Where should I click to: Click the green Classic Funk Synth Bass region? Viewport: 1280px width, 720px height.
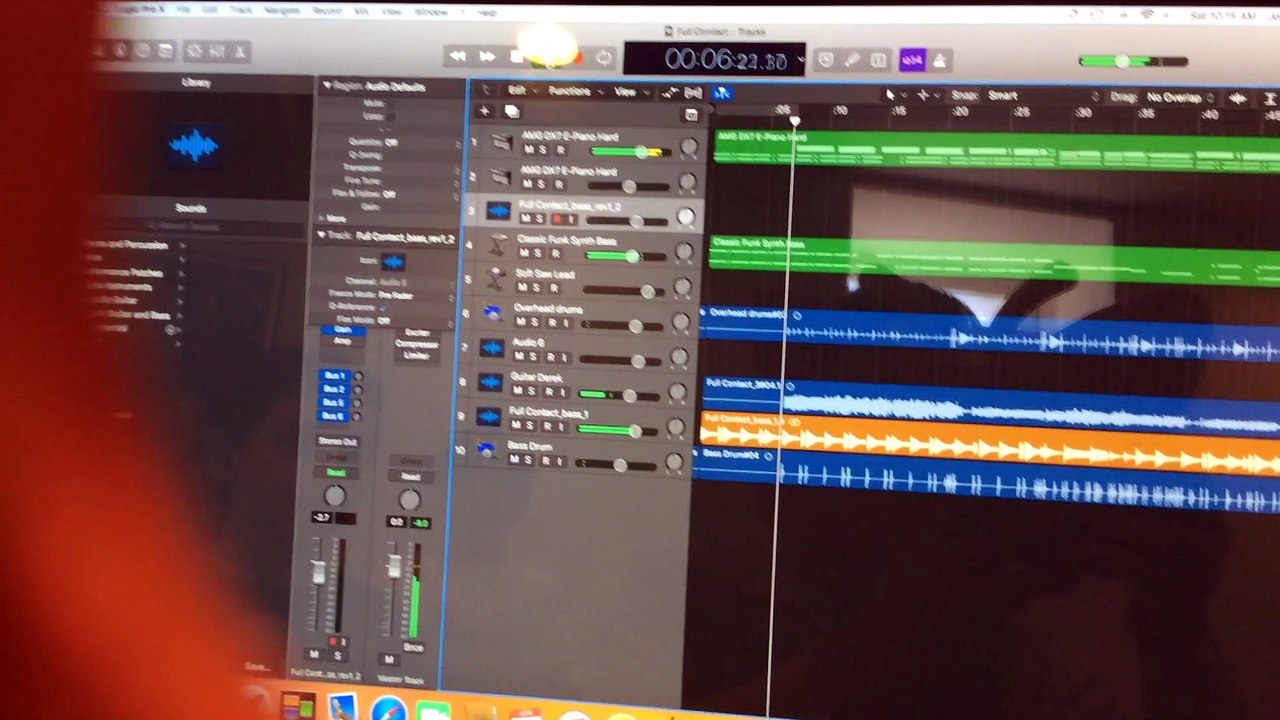(x=995, y=259)
